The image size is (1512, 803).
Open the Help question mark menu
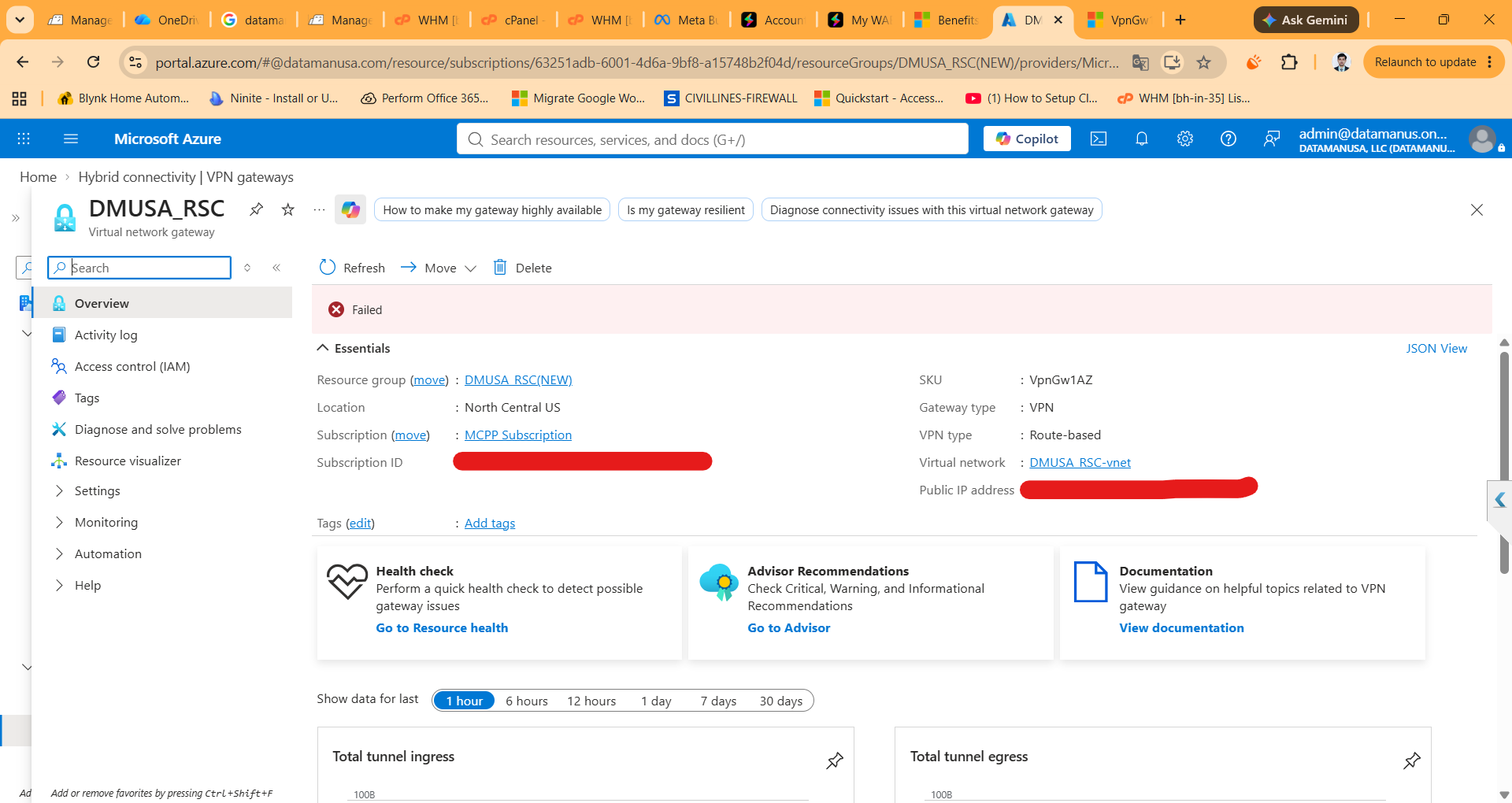click(1228, 139)
